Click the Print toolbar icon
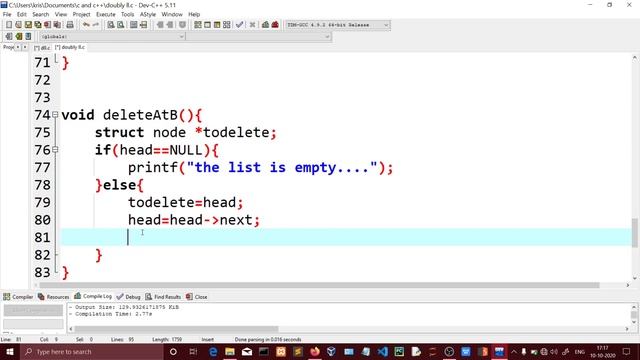 tap(70, 25)
